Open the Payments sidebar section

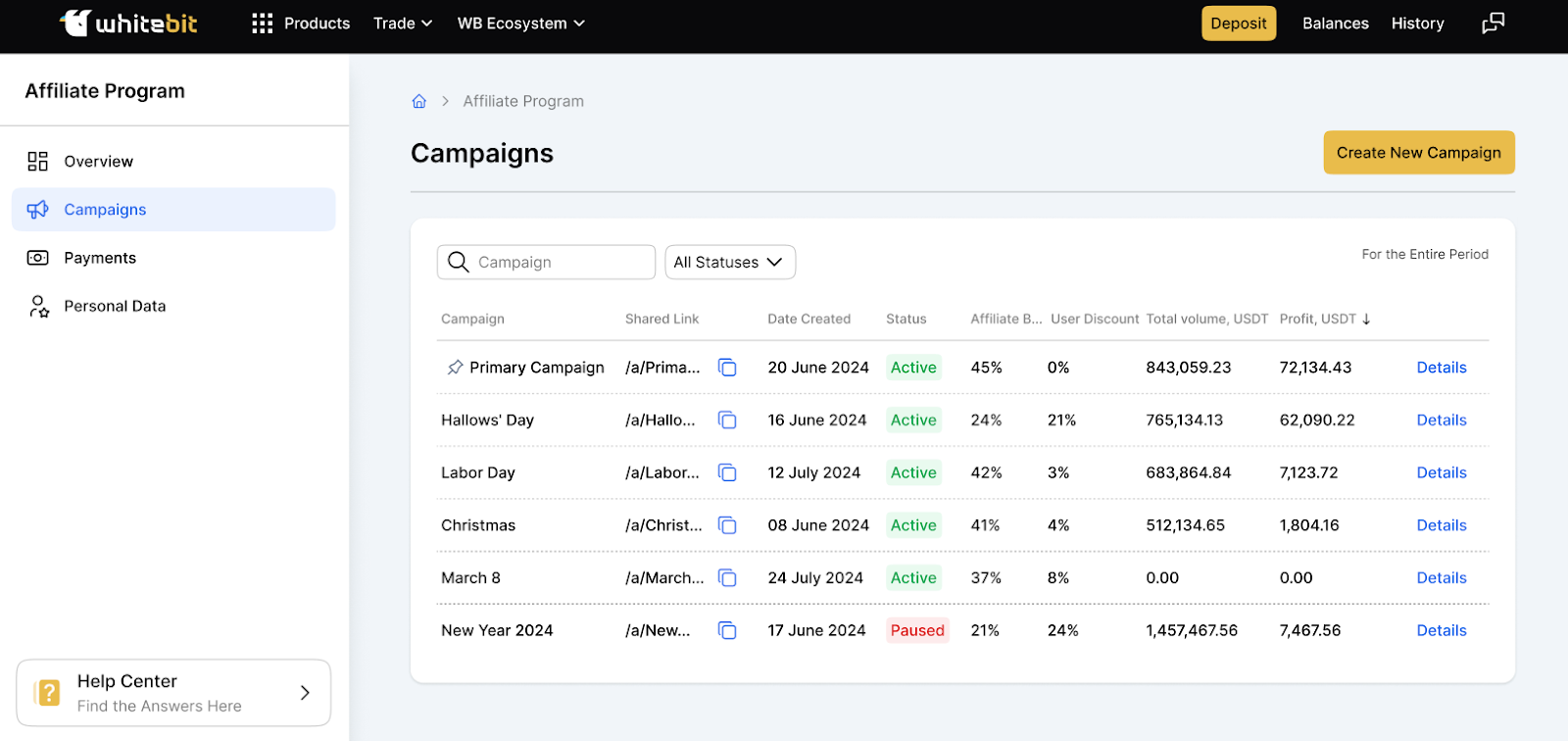[100, 258]
